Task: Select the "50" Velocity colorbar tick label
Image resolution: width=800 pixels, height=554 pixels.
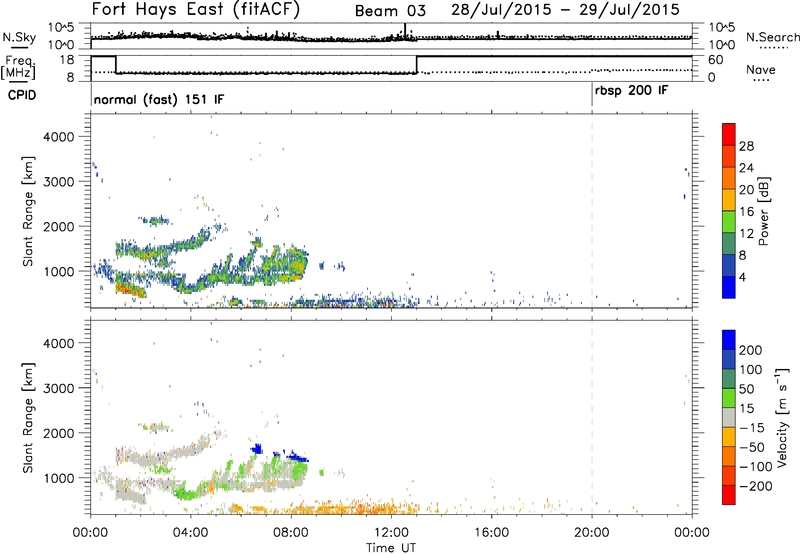Action: (x=746, y=389)
